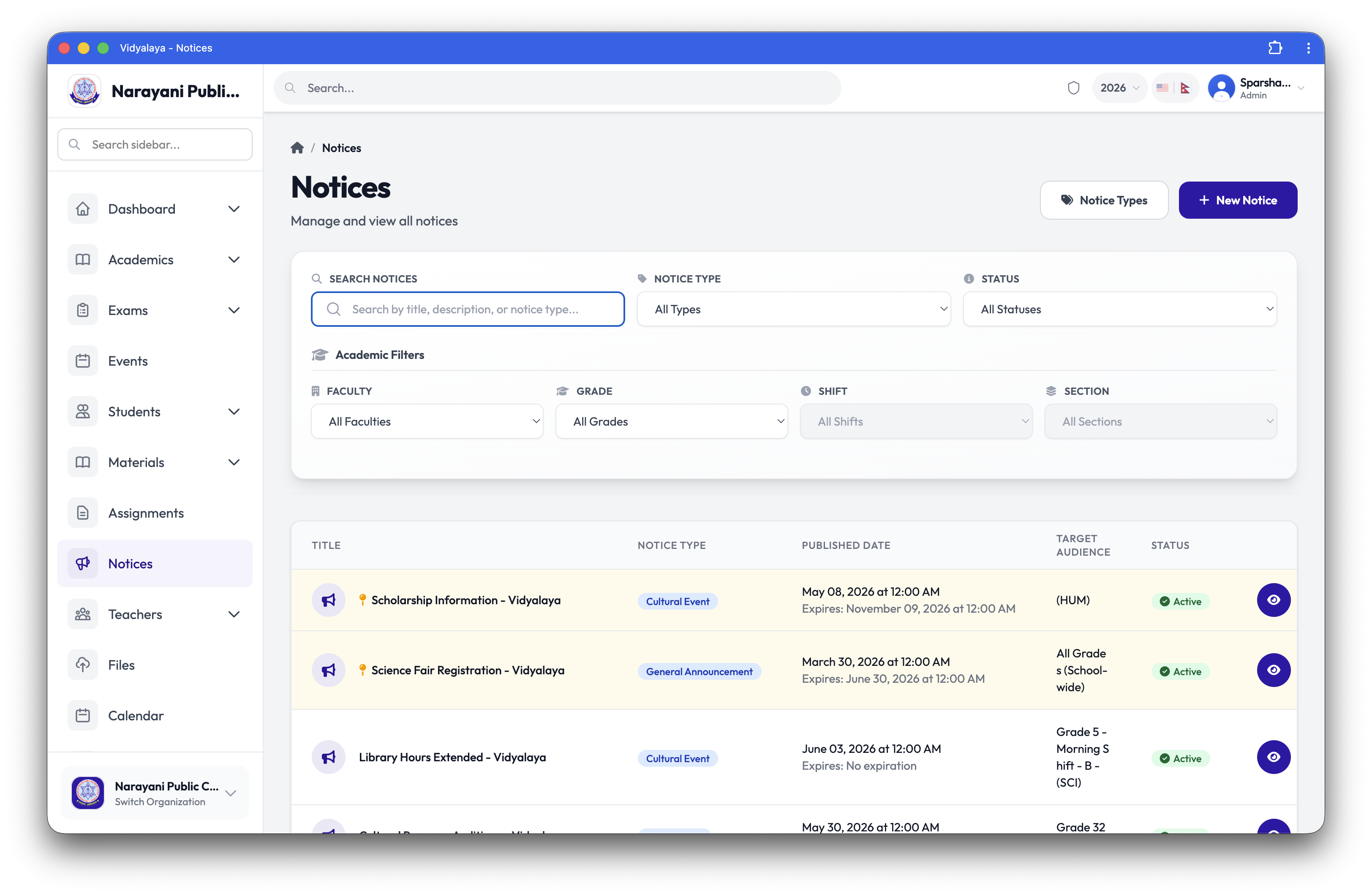Open the browser extensions puzzle icon
This screenshot has height=896, width=1372.
1275,48
